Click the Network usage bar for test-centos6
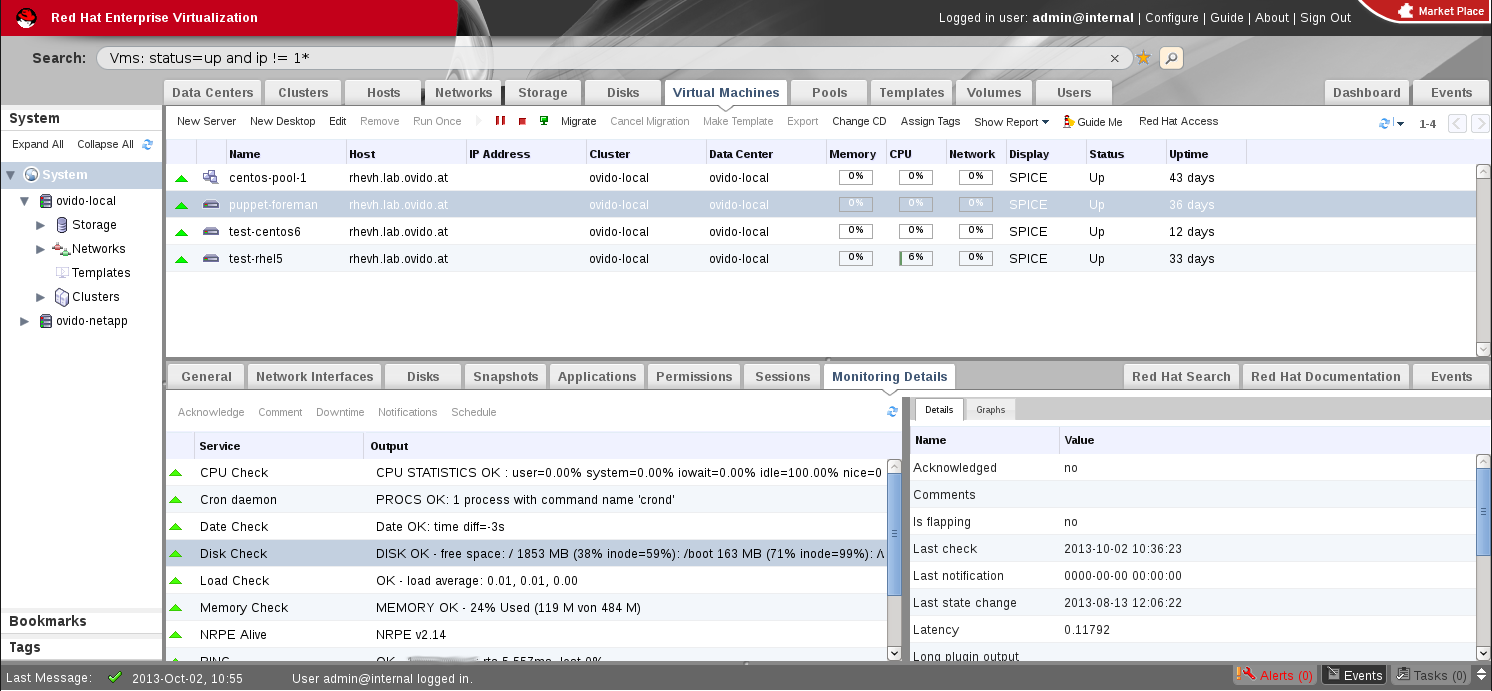 (976, 231)
